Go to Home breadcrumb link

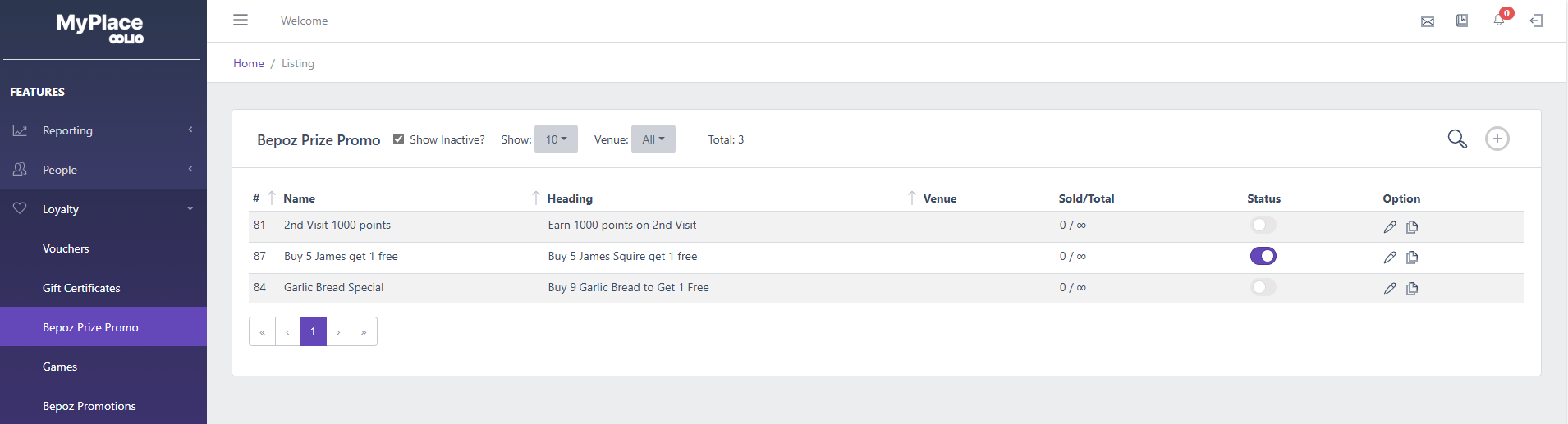coord(249,63)
